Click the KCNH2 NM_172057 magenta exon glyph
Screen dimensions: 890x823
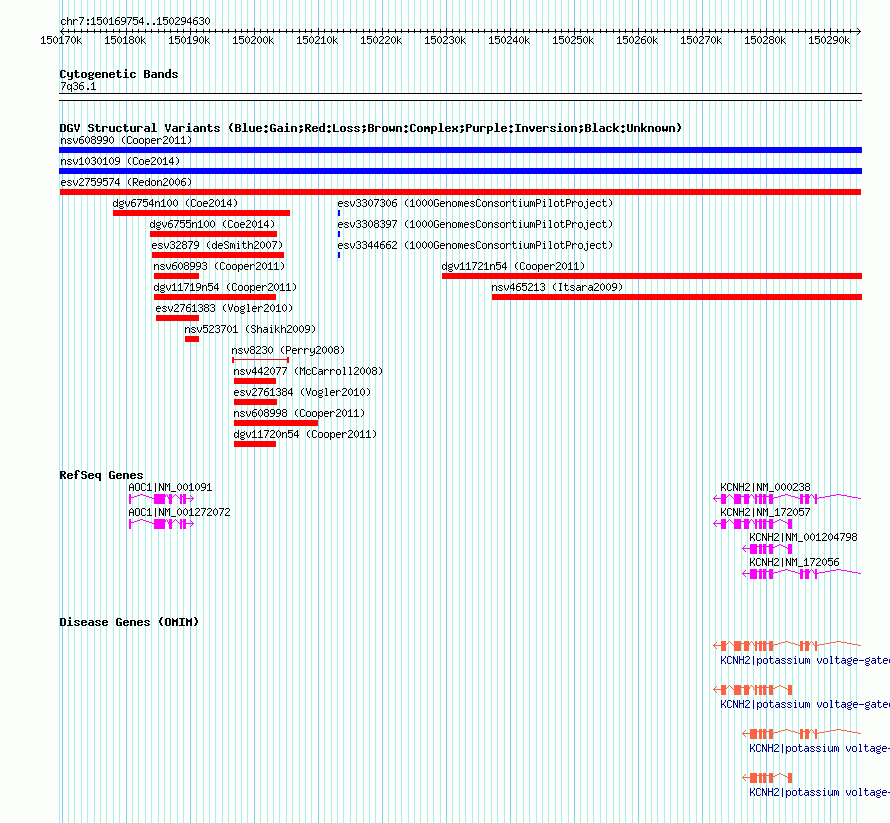pos(753,524)
